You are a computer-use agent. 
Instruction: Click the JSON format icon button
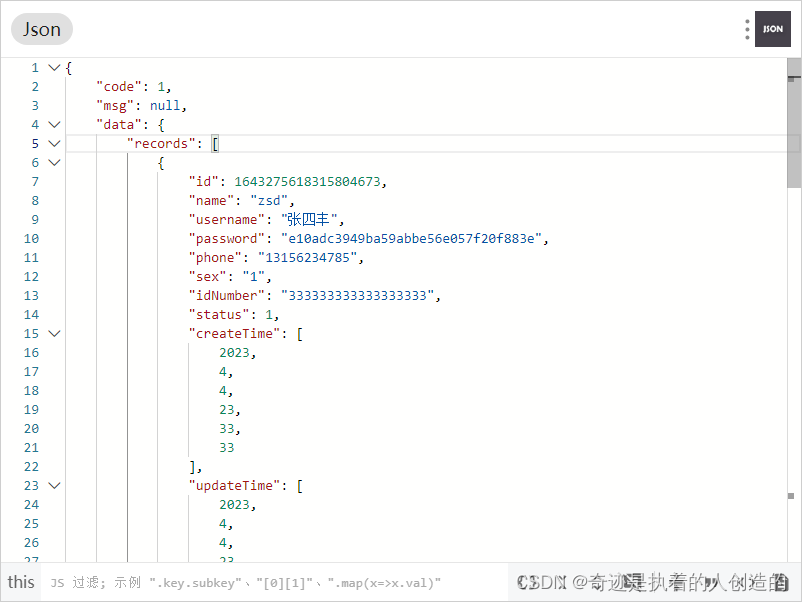(x=772, y=29)
